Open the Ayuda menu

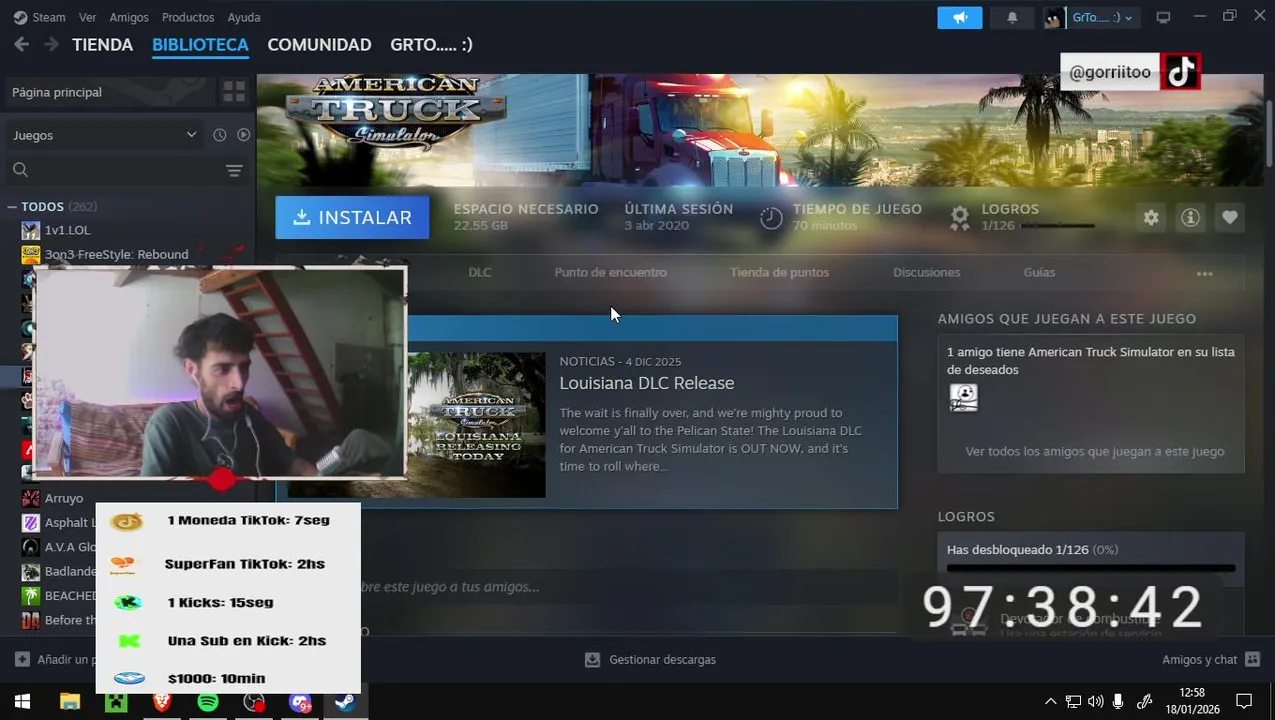pyautogui.click(x=244, y=17)
